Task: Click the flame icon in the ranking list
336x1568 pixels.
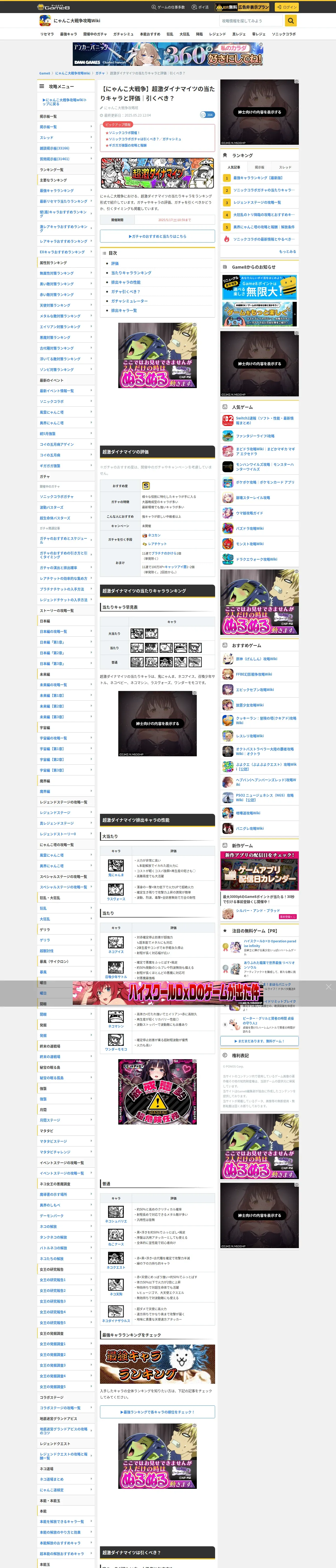Action: point(226,239)
